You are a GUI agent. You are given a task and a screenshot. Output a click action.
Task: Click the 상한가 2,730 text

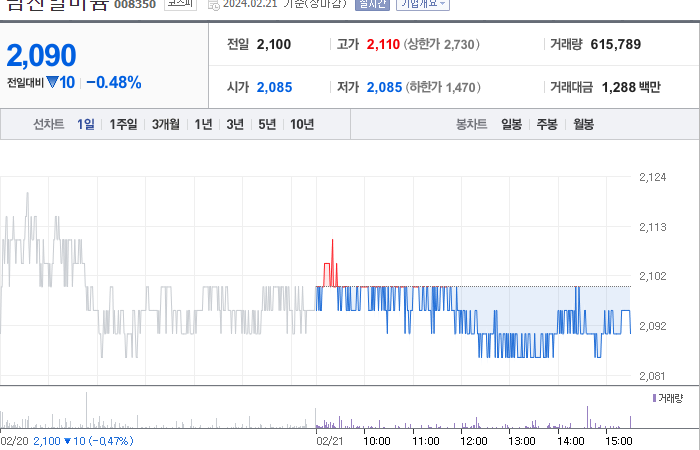pyautogui.click(x=442, y=44)
